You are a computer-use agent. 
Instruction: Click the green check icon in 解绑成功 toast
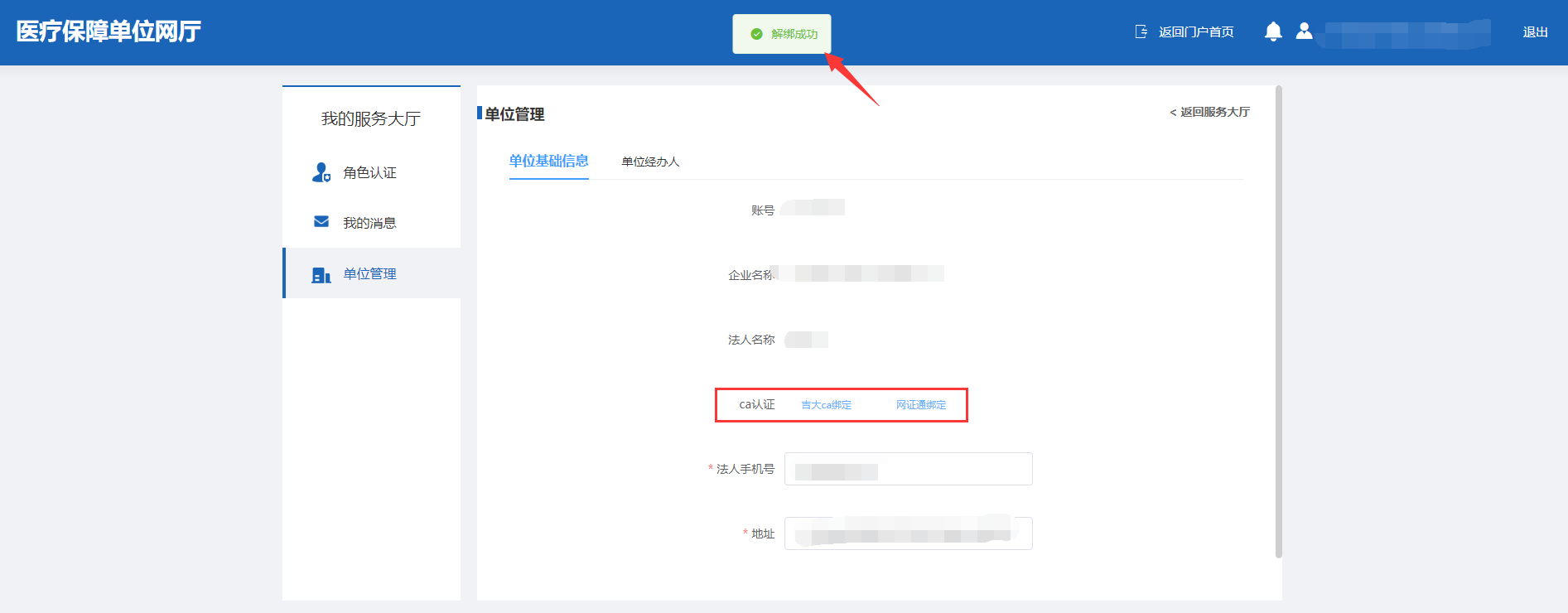(x=756, y=34)
